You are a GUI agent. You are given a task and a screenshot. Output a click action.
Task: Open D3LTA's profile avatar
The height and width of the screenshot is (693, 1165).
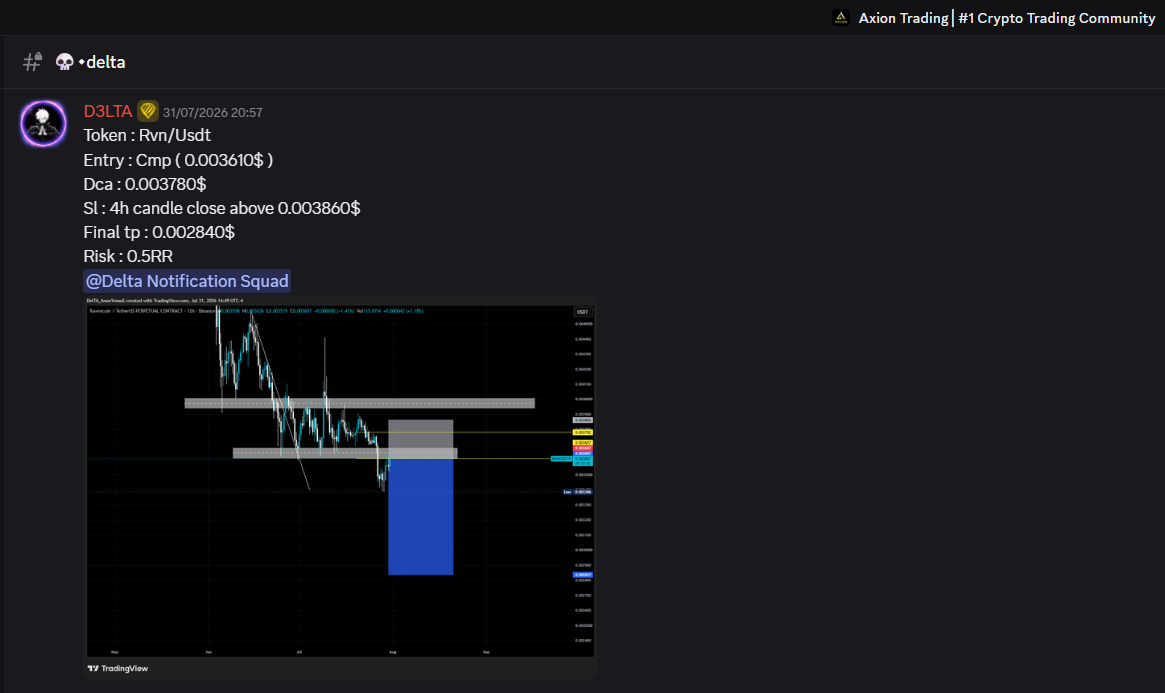43,123
